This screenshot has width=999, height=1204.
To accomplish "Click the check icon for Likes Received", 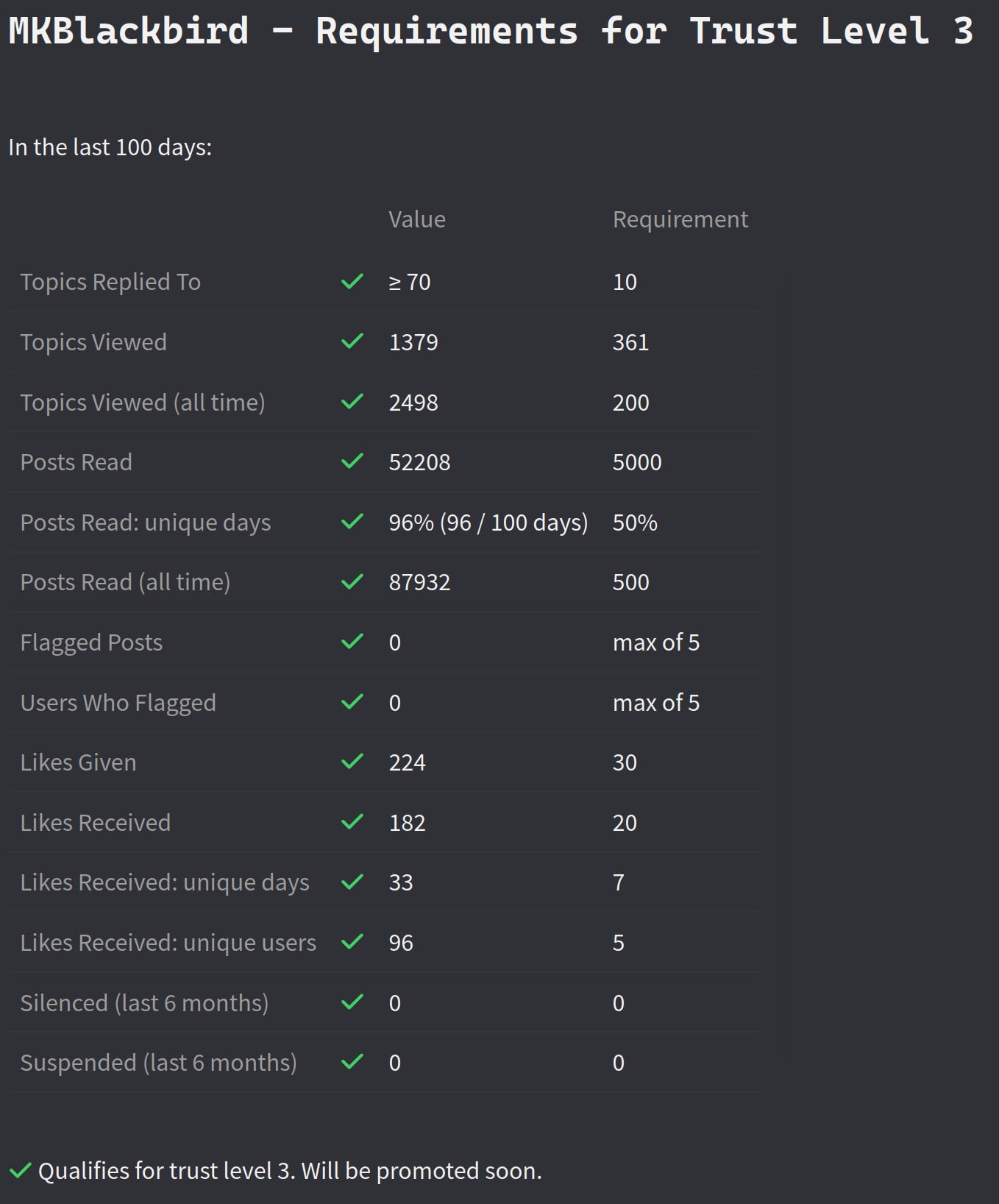I will point(352,822).
